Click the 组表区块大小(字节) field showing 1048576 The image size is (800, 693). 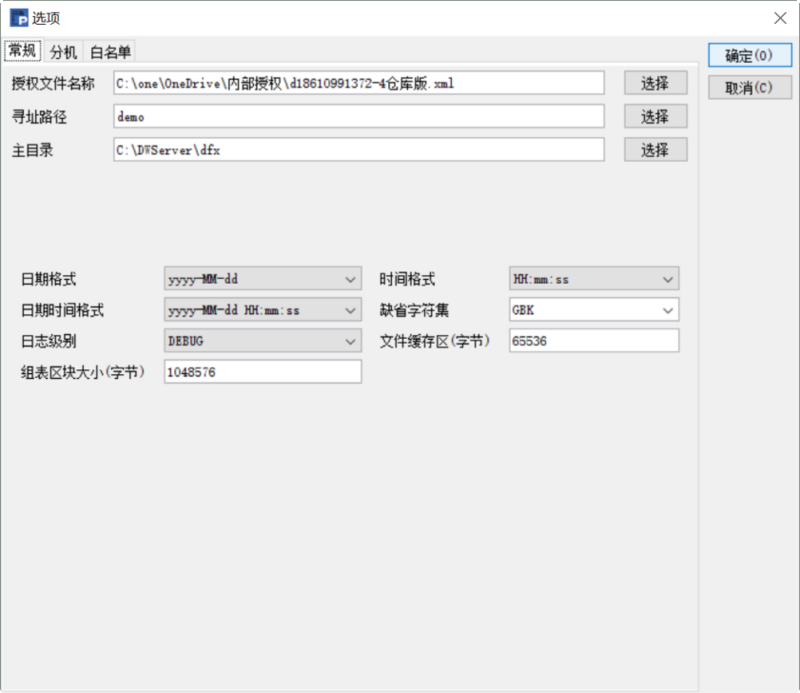point(263,372)
